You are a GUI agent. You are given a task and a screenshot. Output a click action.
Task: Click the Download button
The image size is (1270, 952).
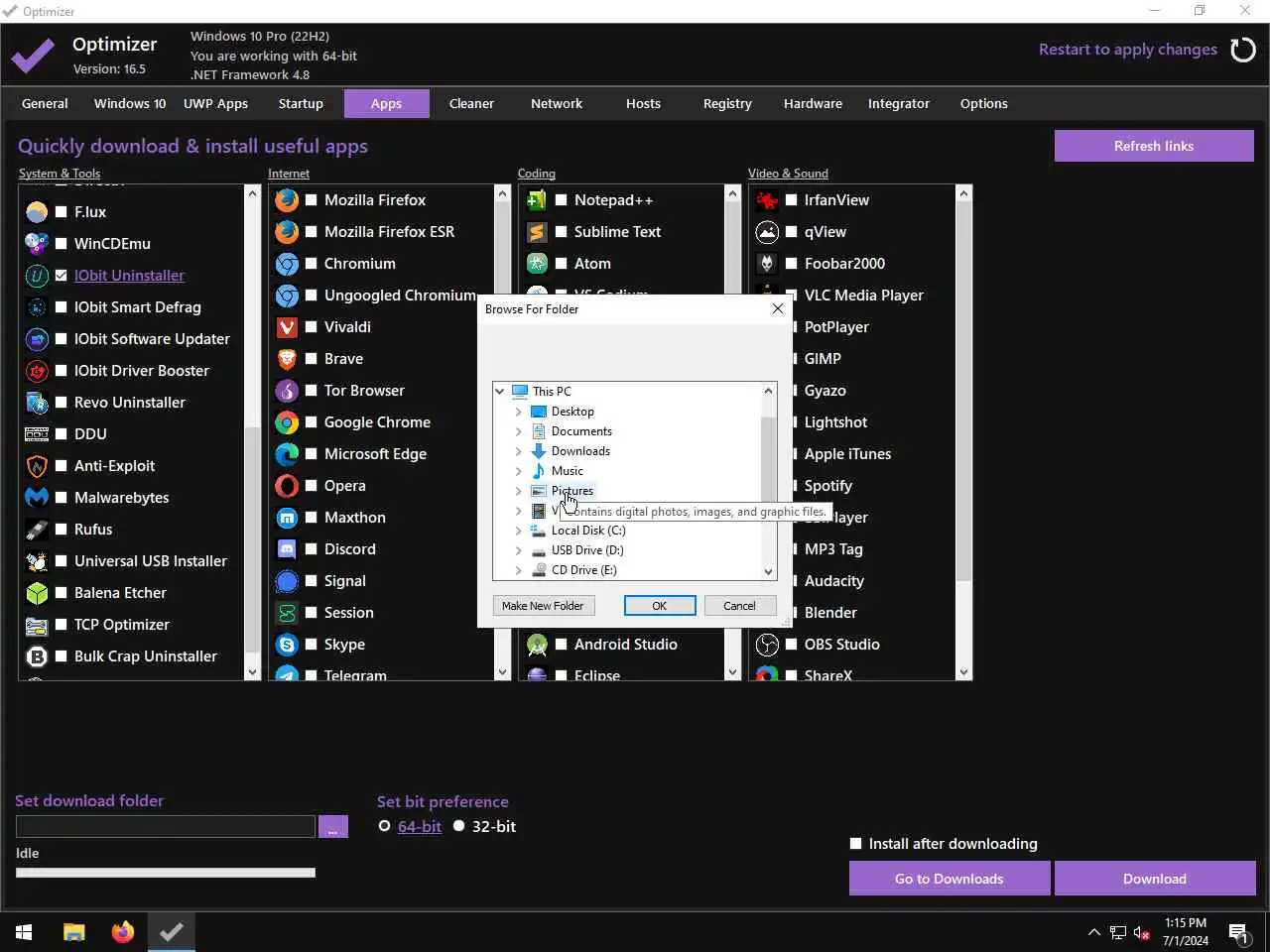click(1155, 879)
